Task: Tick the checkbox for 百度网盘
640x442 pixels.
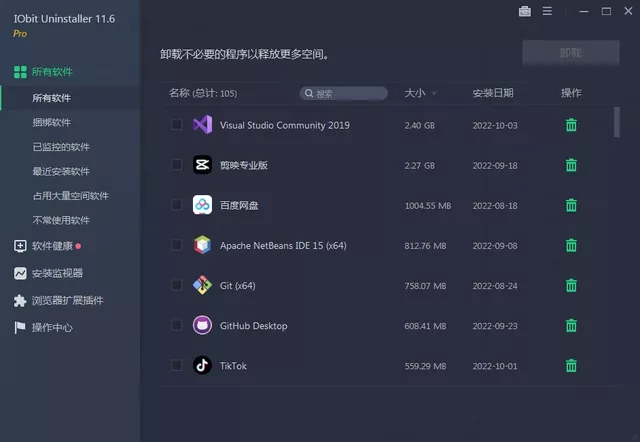Action: [176, 205]
